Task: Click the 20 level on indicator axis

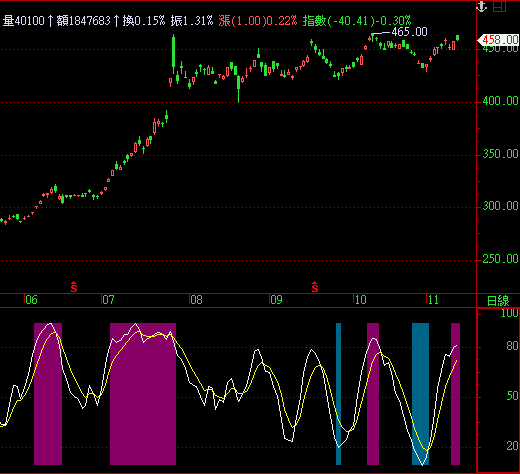Action: pos(512,446)
